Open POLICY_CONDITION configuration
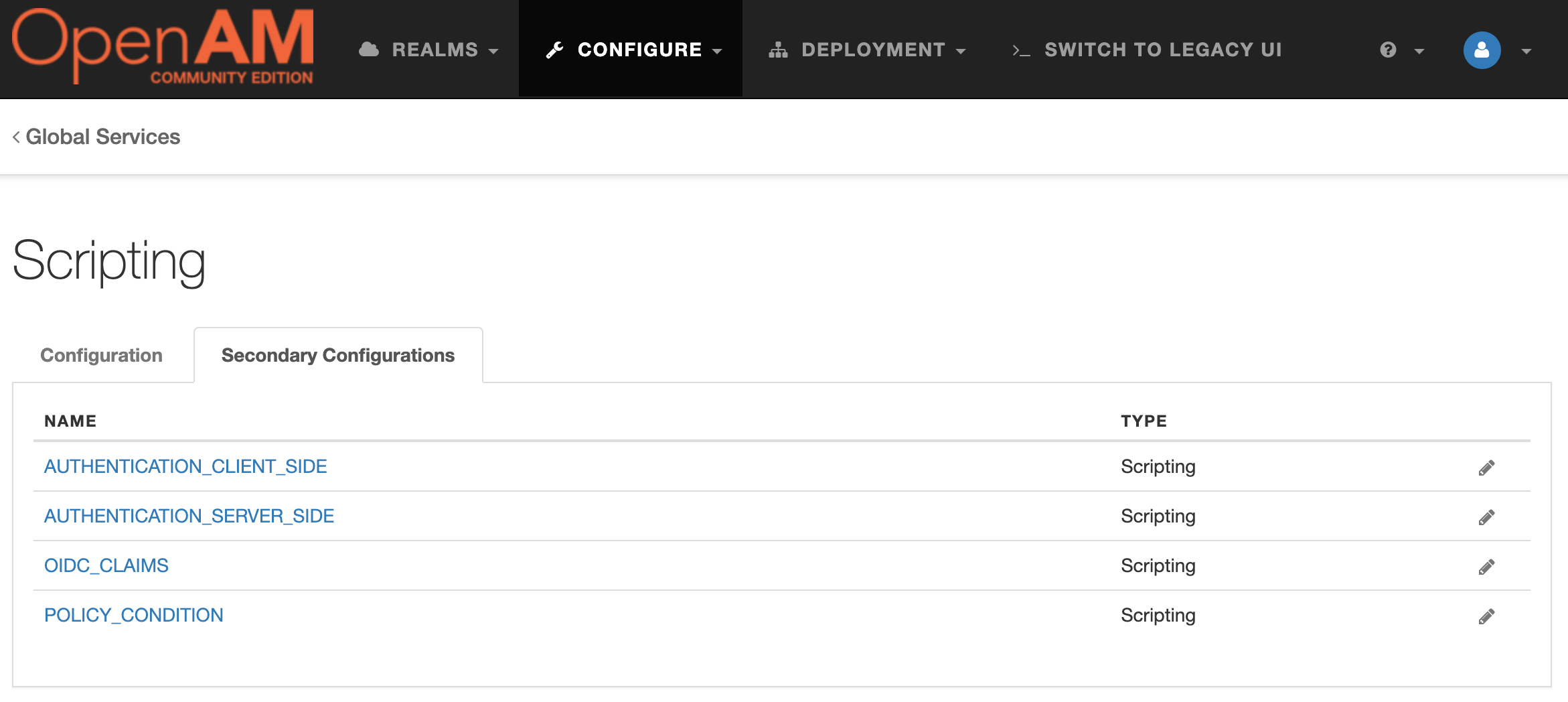 pos(134,615)
